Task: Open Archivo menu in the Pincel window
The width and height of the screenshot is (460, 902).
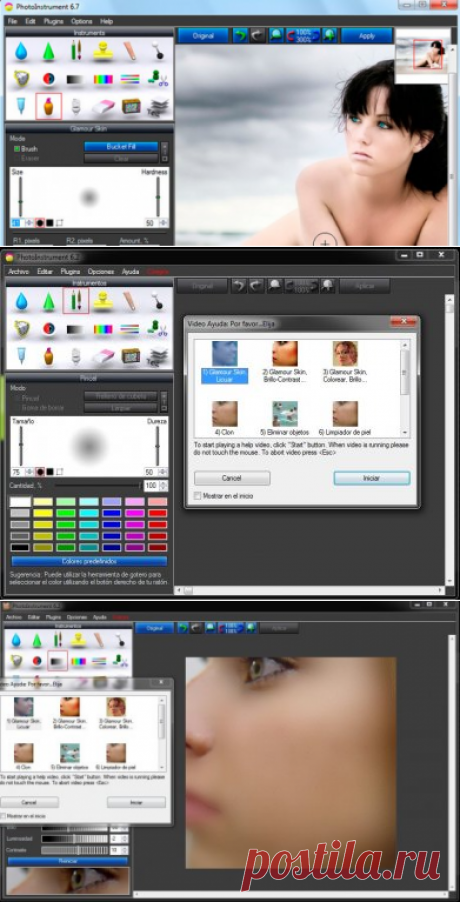Action: pos(18,271)
